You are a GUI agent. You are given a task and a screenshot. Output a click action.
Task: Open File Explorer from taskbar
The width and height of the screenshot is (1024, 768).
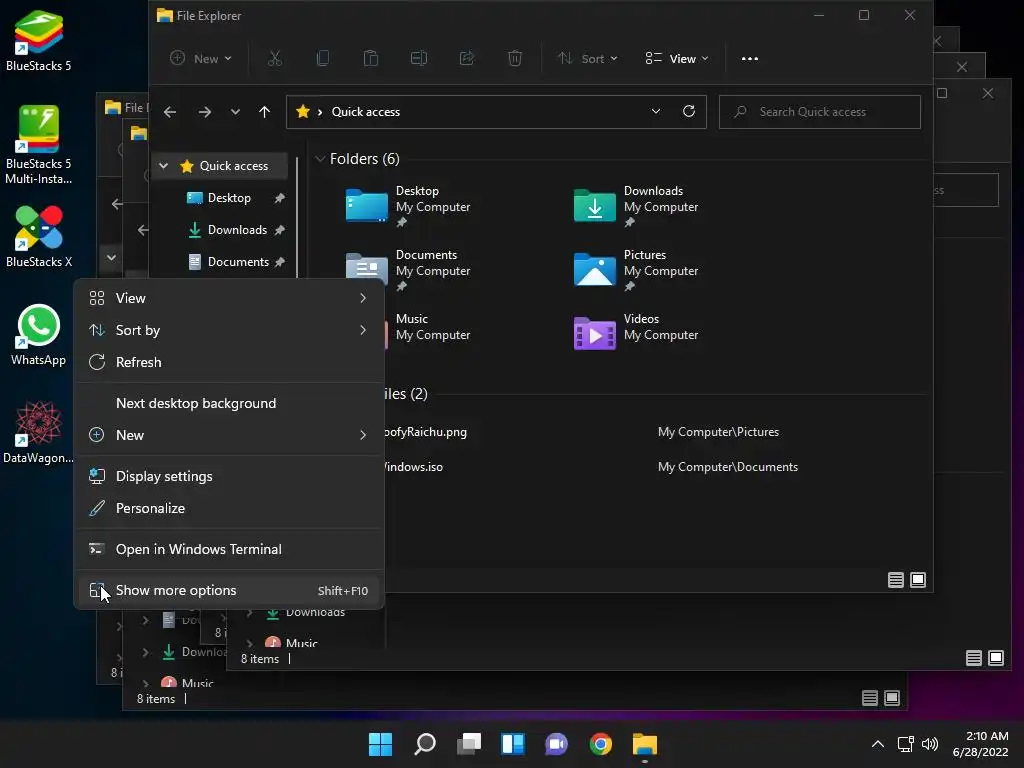coord(645,744)
